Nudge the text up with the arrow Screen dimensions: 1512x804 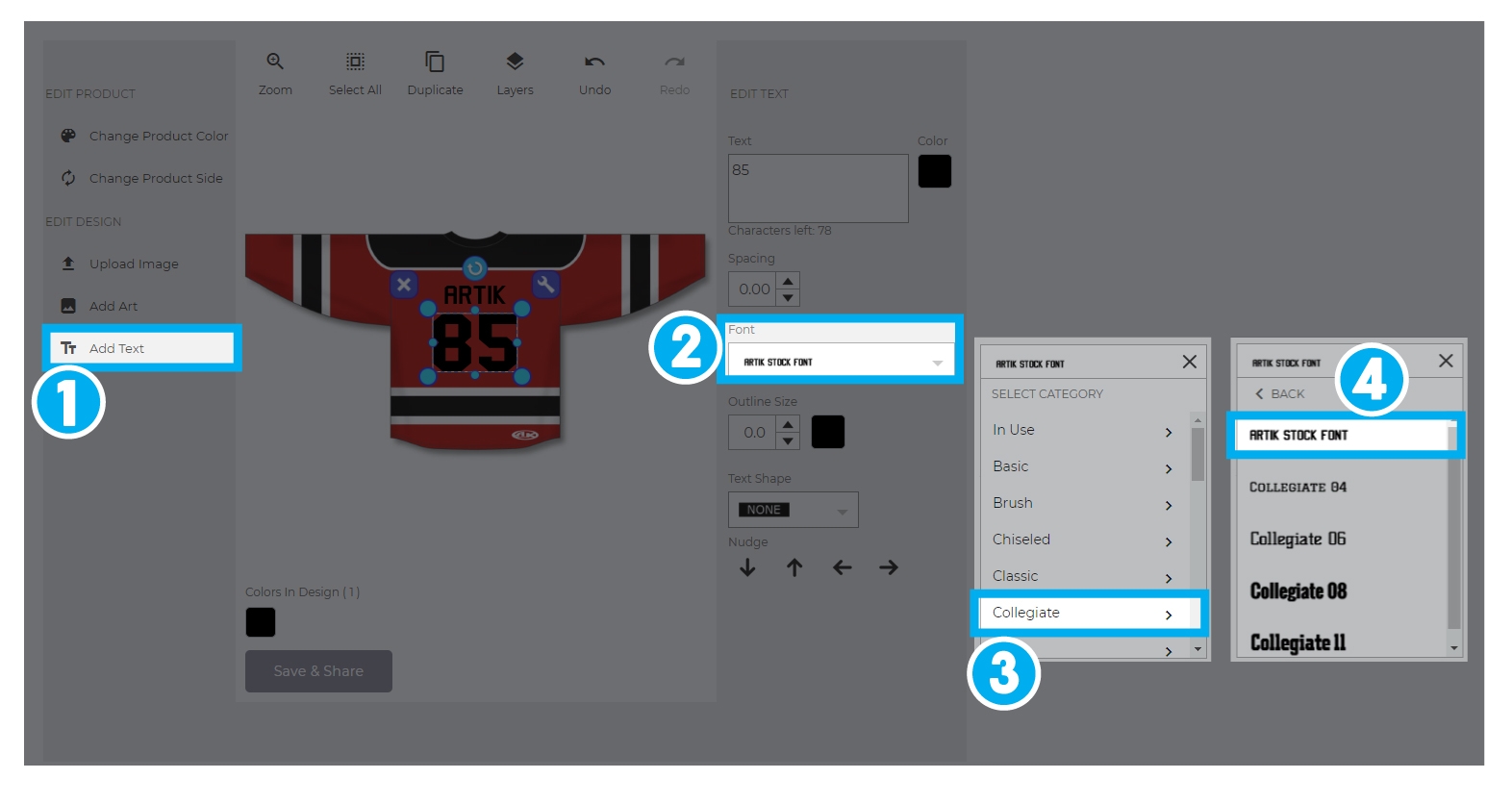[794, 568]
